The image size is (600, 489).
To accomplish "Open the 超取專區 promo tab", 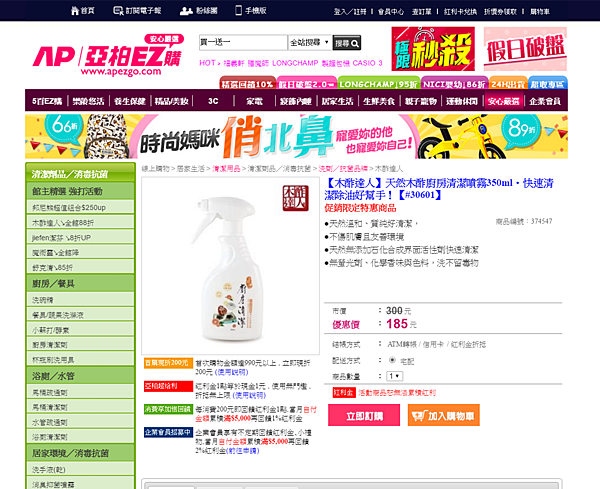I will pyautogui.click(x=548, y=83).
